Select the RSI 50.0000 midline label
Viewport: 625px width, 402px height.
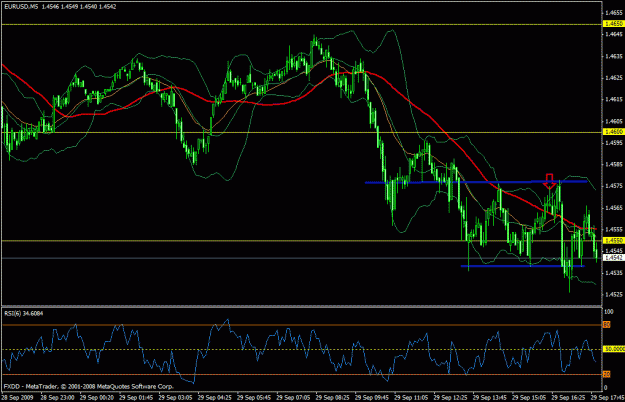(x=612, y=349)
